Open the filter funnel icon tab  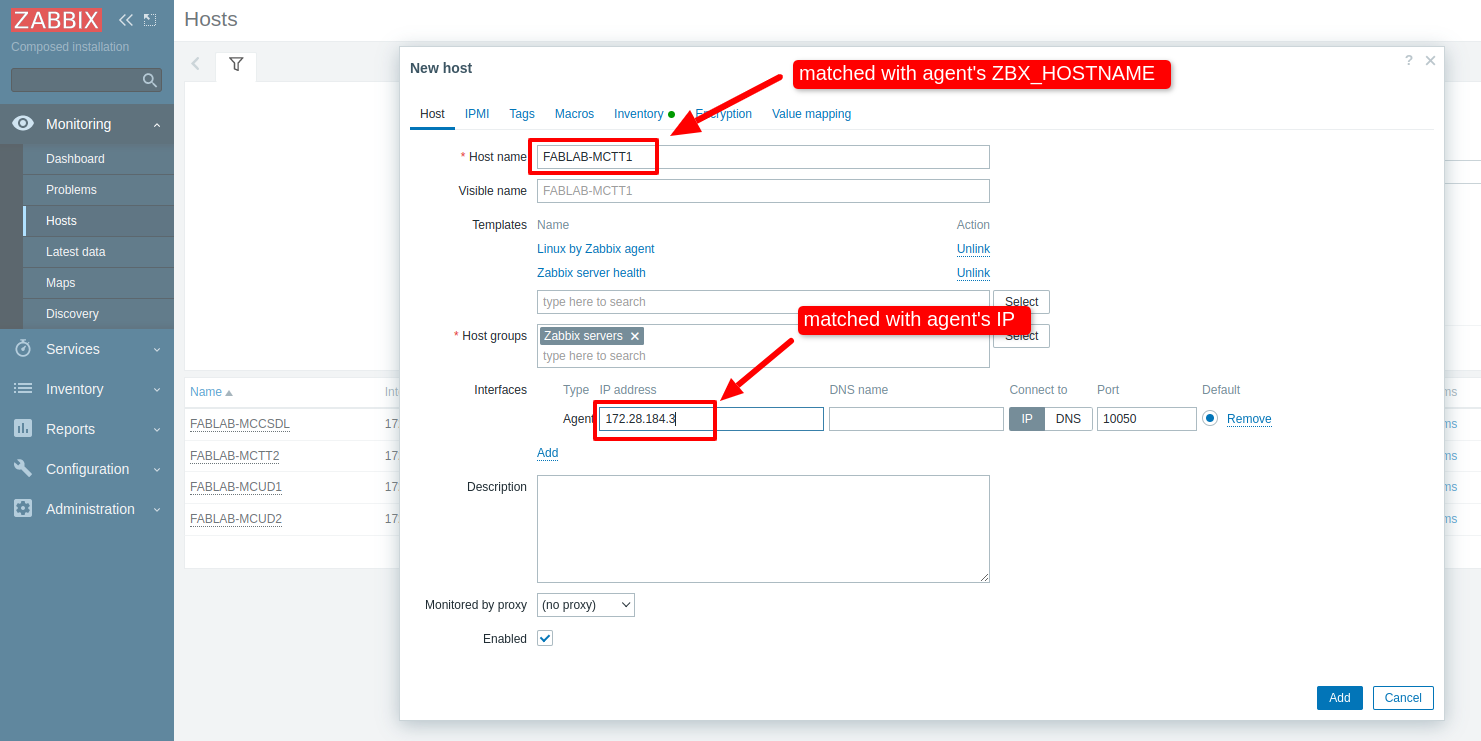[x=236, y=64]
